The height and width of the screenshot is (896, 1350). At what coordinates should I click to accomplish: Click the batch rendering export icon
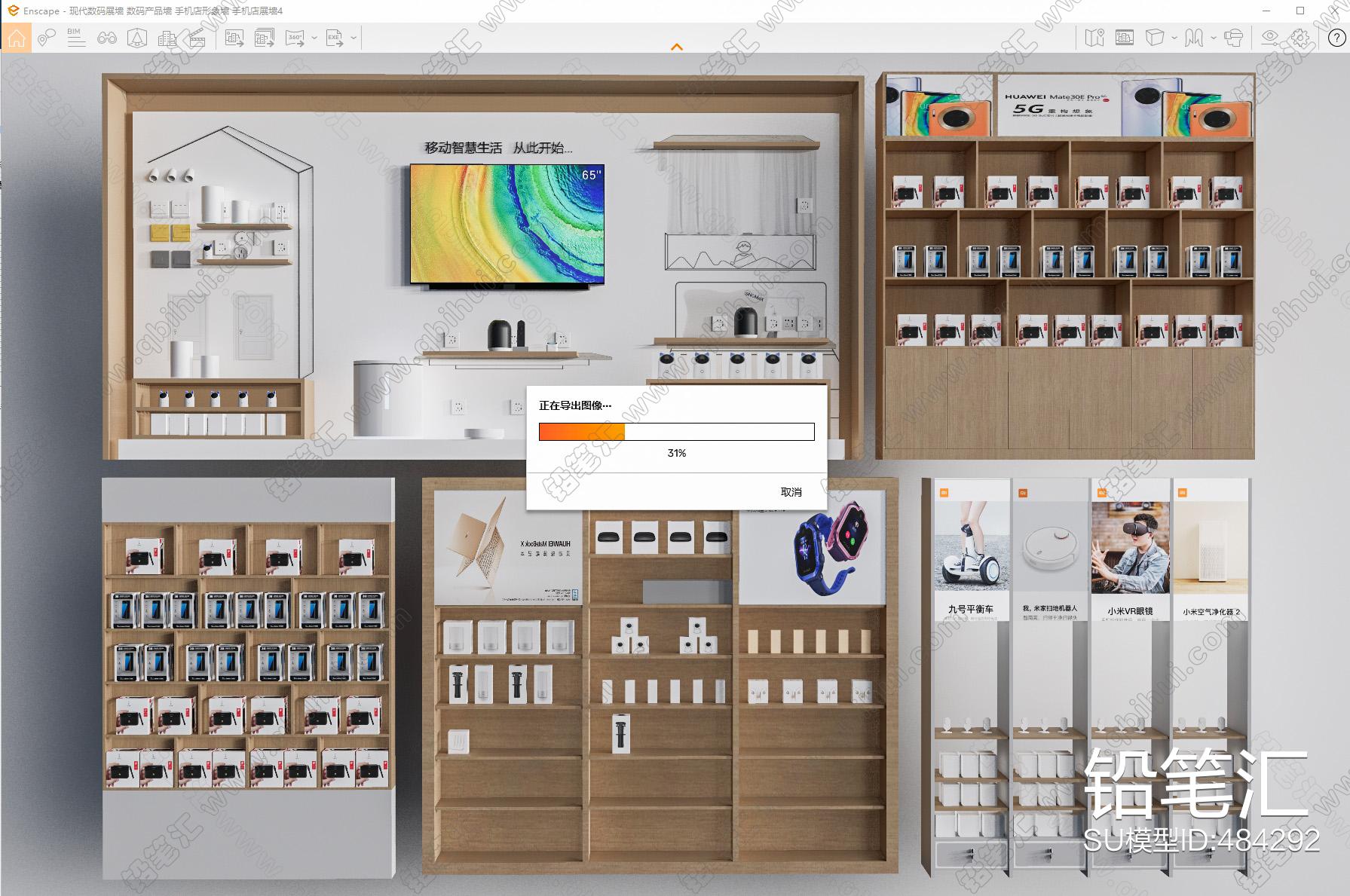[265, 38]
